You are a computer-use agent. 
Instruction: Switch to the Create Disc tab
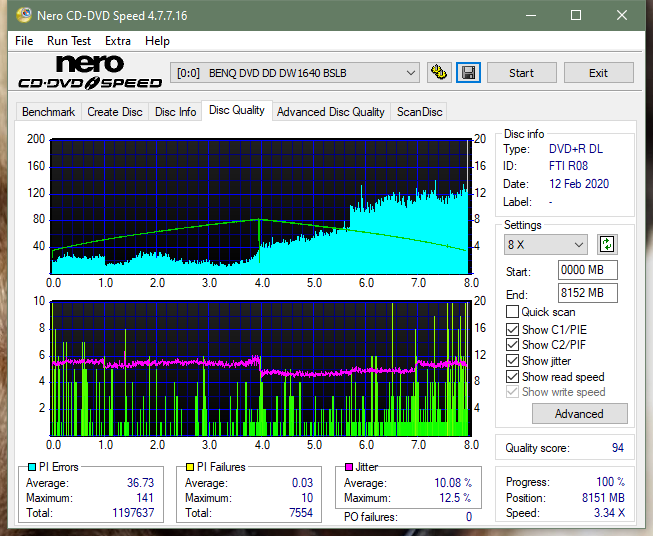pyautogui.click(x=115, y=112)
